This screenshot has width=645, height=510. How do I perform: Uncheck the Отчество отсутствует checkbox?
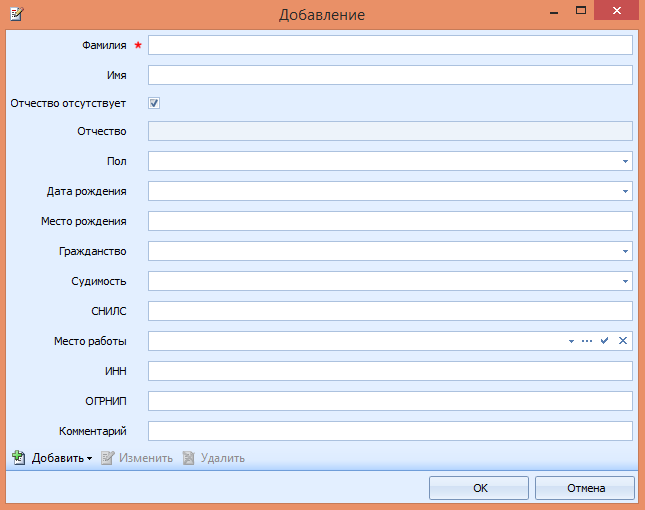[x=154, y=103]
